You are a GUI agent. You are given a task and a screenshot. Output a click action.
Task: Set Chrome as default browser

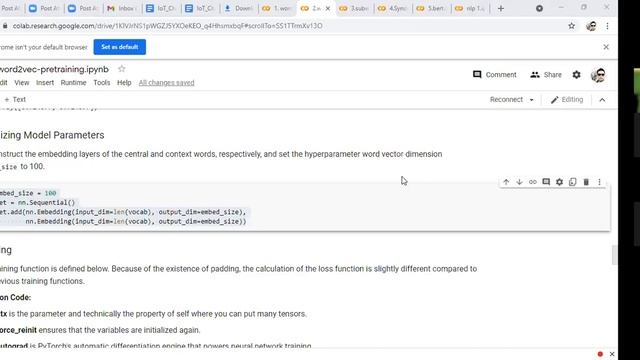(120, 47)
